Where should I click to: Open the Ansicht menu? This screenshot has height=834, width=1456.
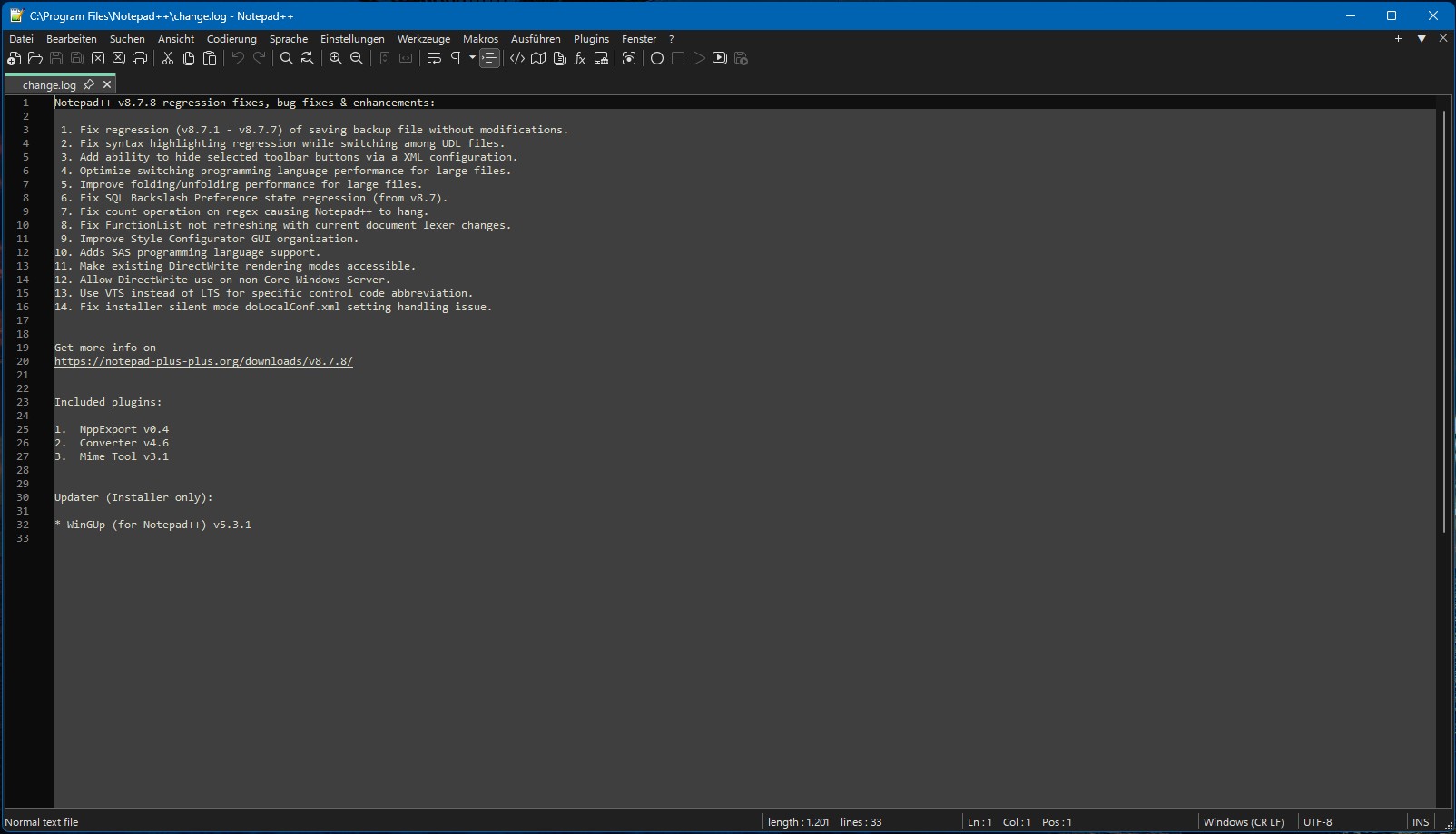pyautogui.click(x=176, y=39)
